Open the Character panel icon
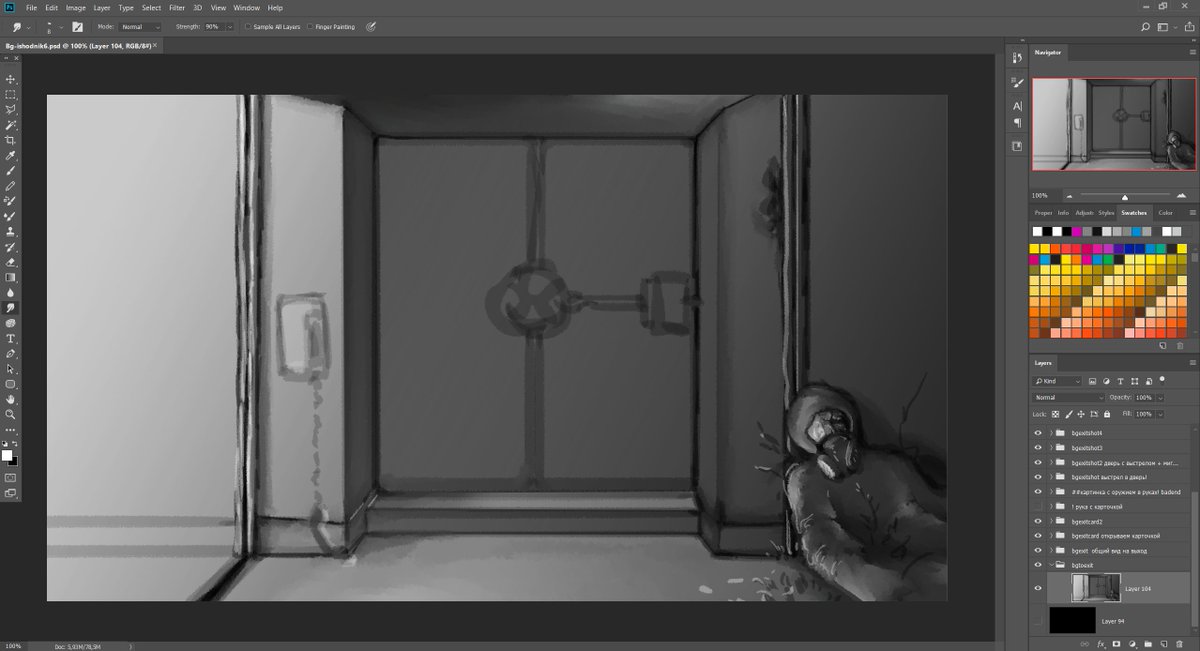This screenshot has height=651, width=1200. click(x=1017, y=105)
